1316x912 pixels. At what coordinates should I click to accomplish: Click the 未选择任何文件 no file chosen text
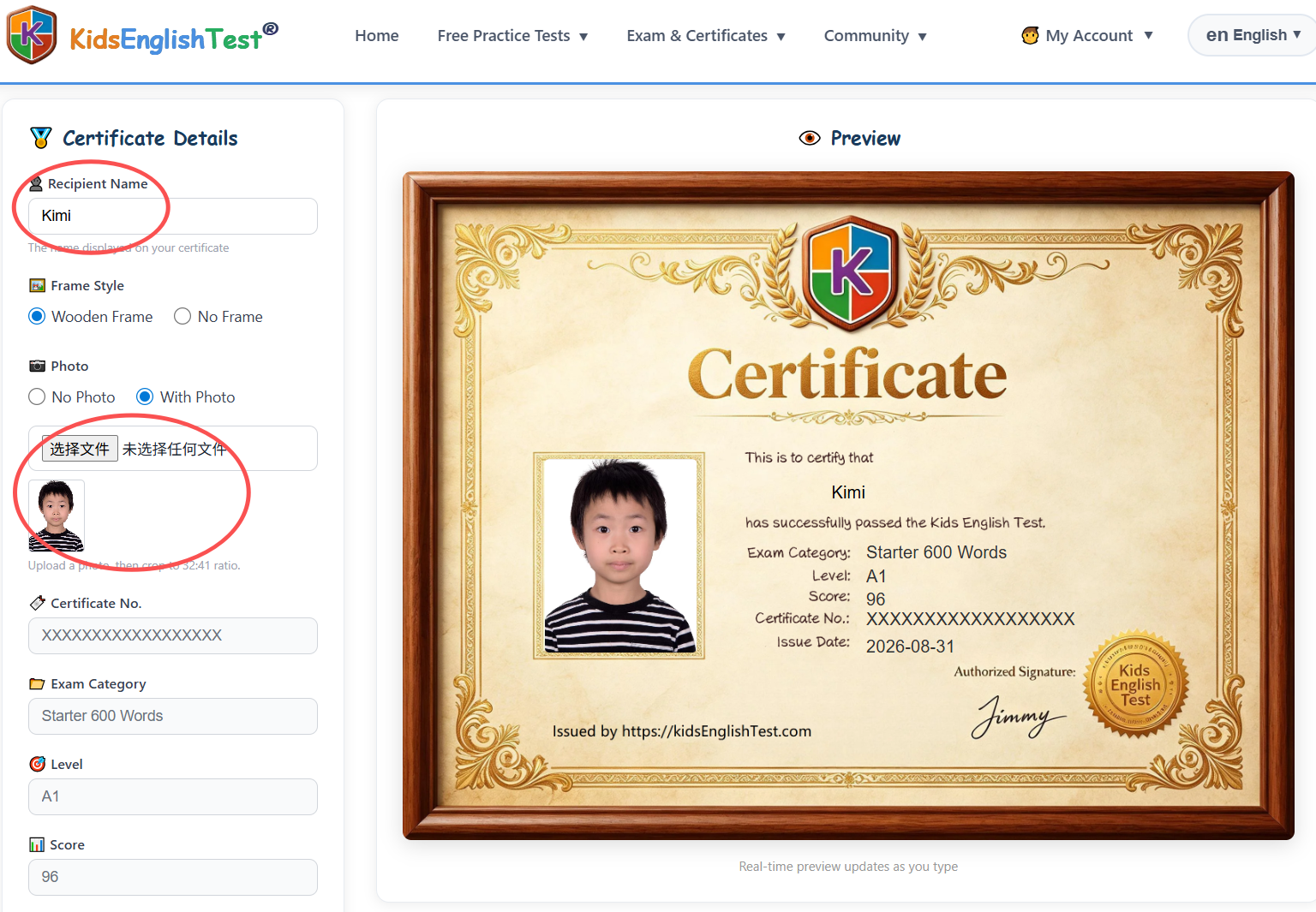pyautogui.click(x=174, y=449)
